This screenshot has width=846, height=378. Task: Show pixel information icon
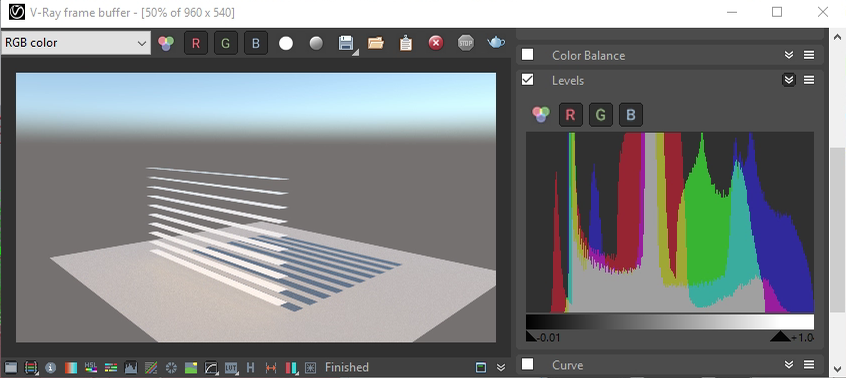tap(51, 368)
